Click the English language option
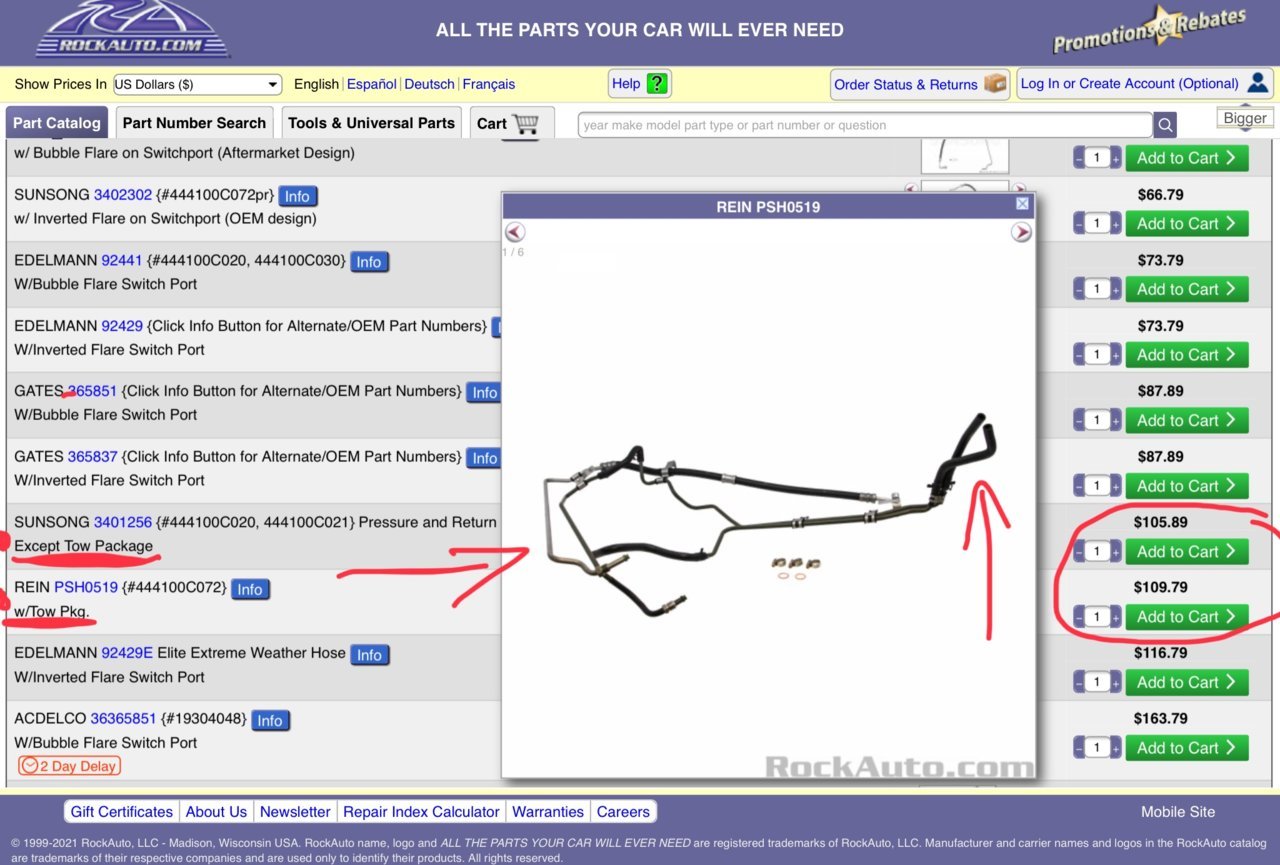This screenshot has width=1280, height=865. click(x=316, y=84)
